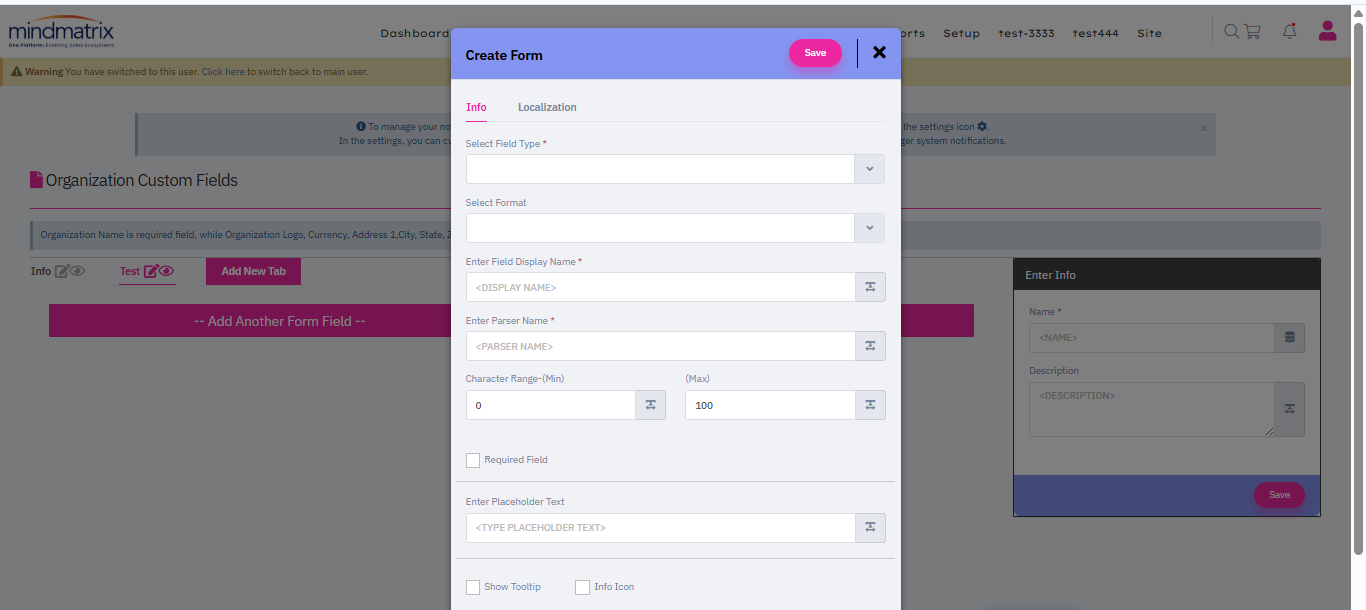Click the search magnifier icon in header
The height and width of the screenshot is (610, 1366).
click(x=1232, y=32)
